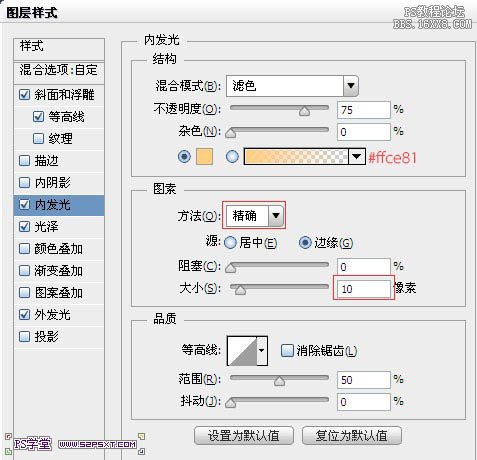This screenshot has width=477, height=460.
Task: Open the contour picker dropdown arrow
Action: [x=262, y=350]
